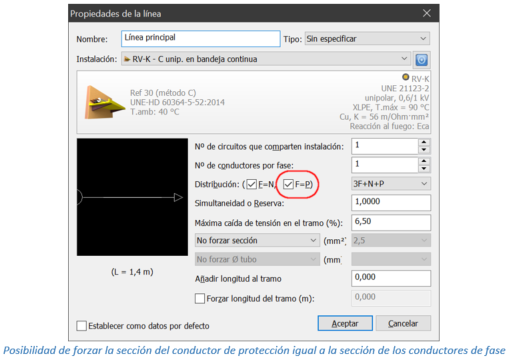Image resolution: width=509 pixels, height=361 pixels.
Task: Click the Nombre field with Línea principal
Action: [201, 39]
